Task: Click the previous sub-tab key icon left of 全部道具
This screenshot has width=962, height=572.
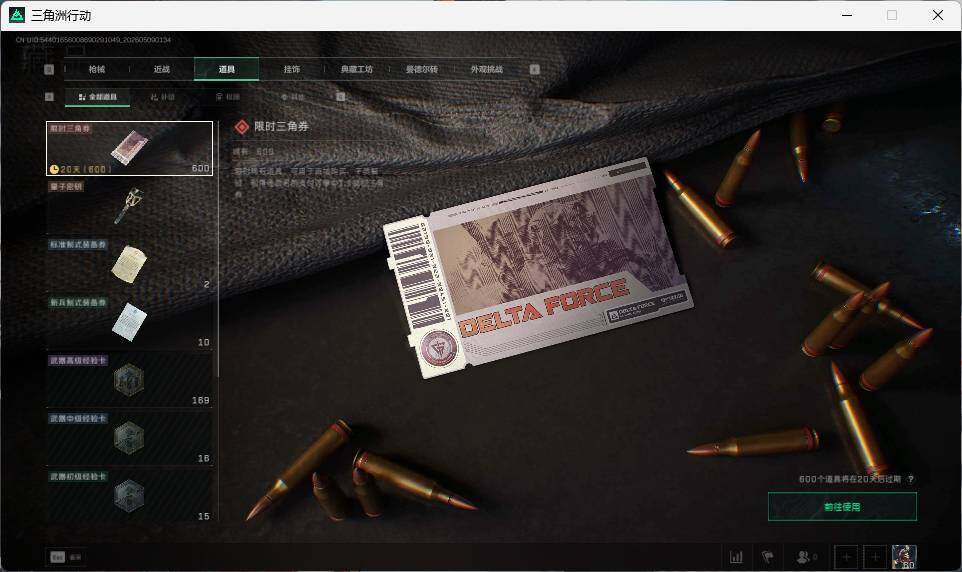Action: tap(49, 97)
